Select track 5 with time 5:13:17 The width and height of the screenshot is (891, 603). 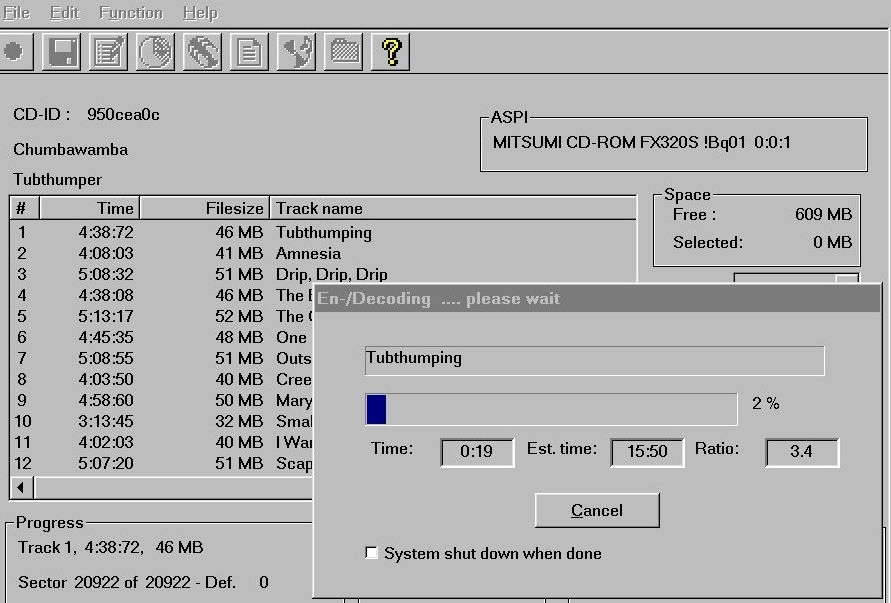[162, 317]
